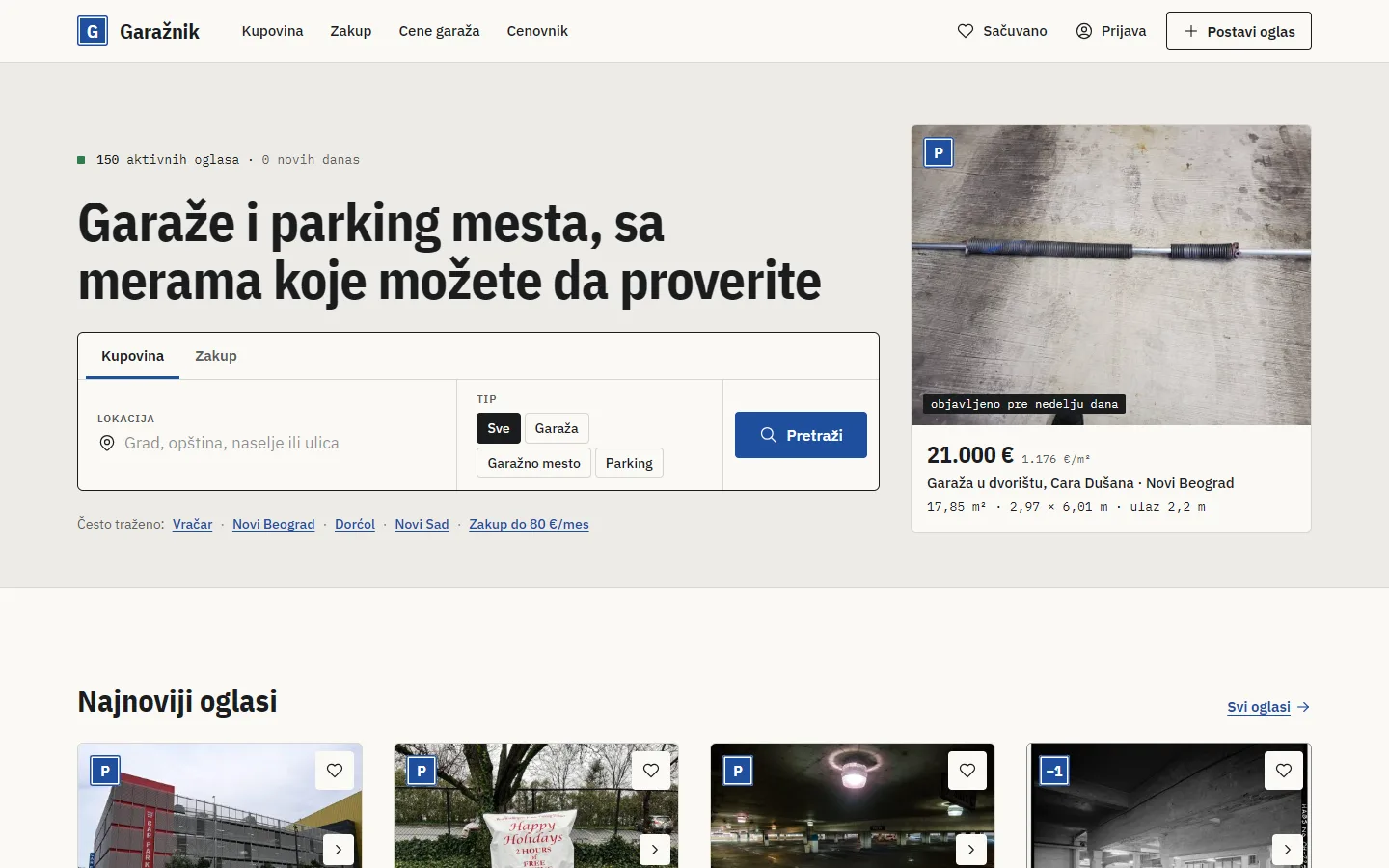This screenshot has height=868, width=1389.
Task: Open saved listings via Sačuvano heart
Action: [x=965, y=31]
